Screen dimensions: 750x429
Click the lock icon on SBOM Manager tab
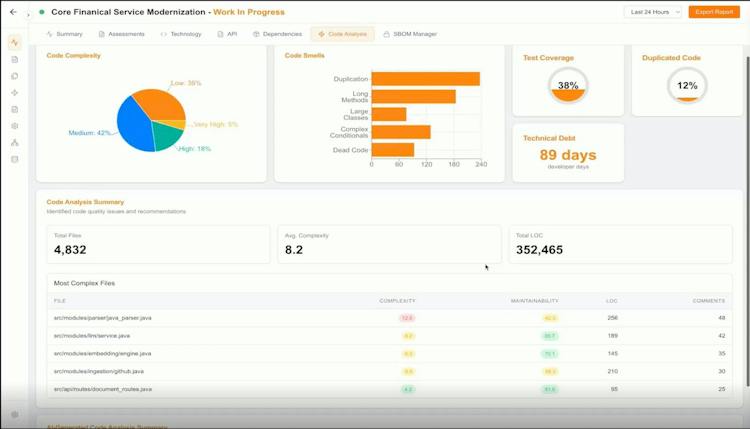(386, 34)
